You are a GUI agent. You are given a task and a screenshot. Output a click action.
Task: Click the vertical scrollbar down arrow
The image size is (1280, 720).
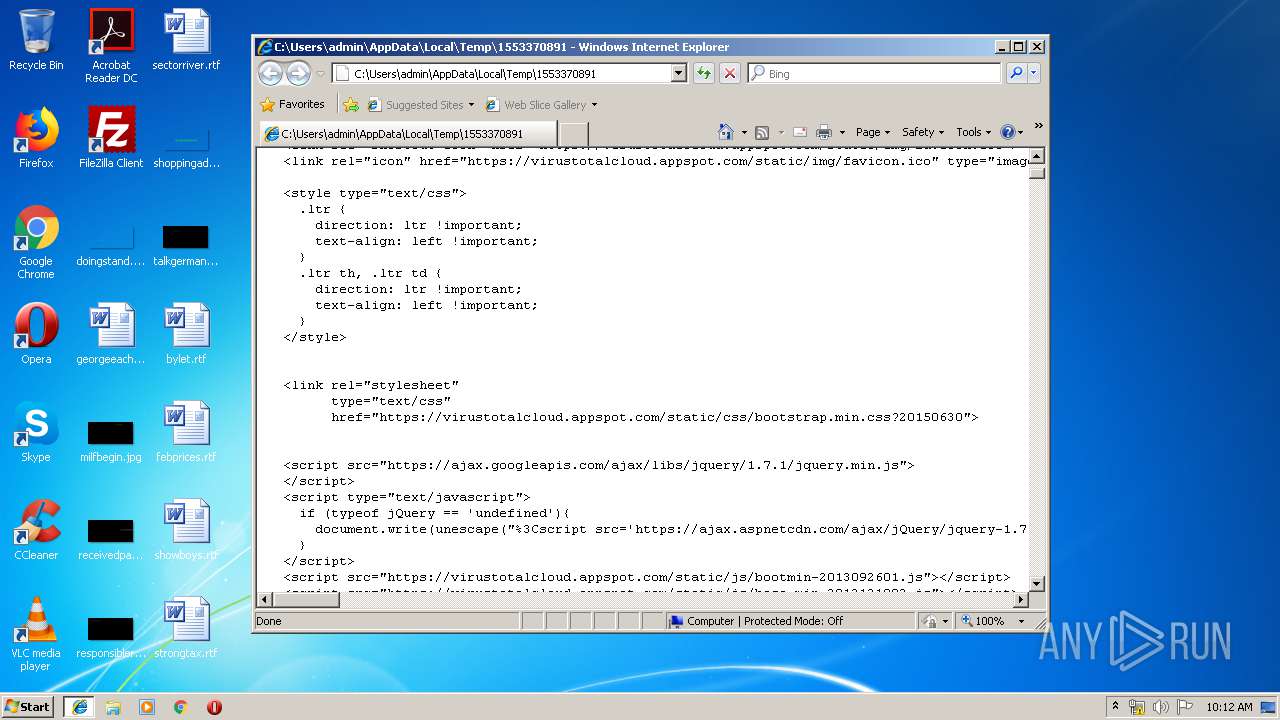(x=1037, y=583)
